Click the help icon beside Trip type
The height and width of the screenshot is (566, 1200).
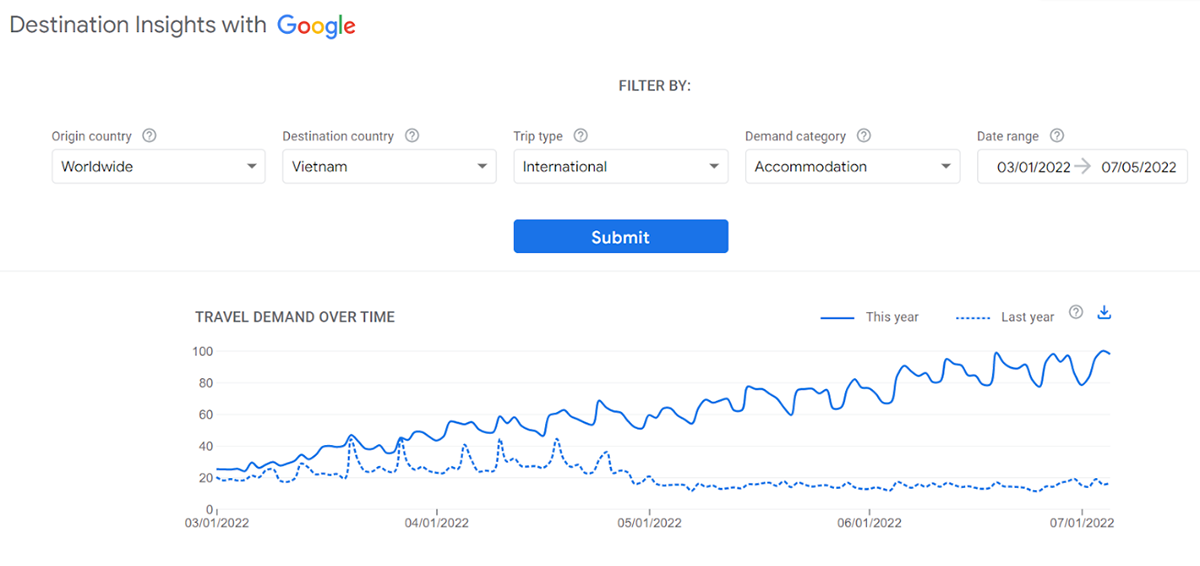580,136
